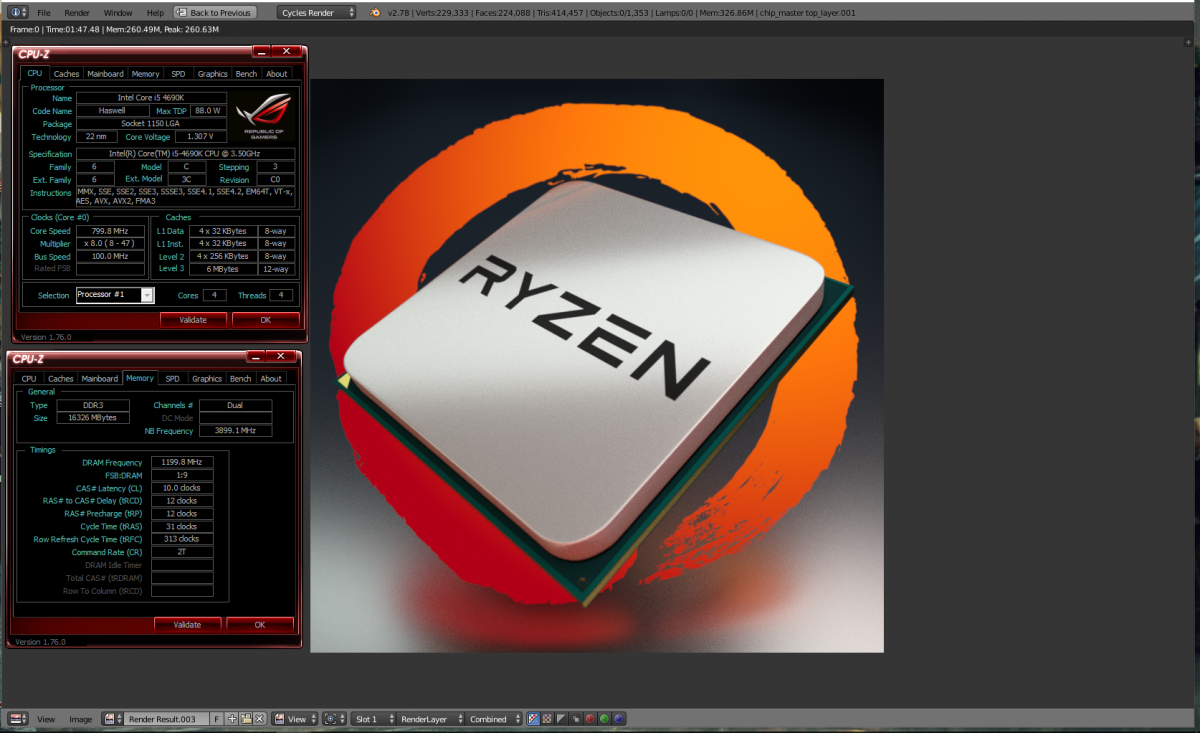Open Processor #1 selection dropdown
1200x733 pixels.
115,295
